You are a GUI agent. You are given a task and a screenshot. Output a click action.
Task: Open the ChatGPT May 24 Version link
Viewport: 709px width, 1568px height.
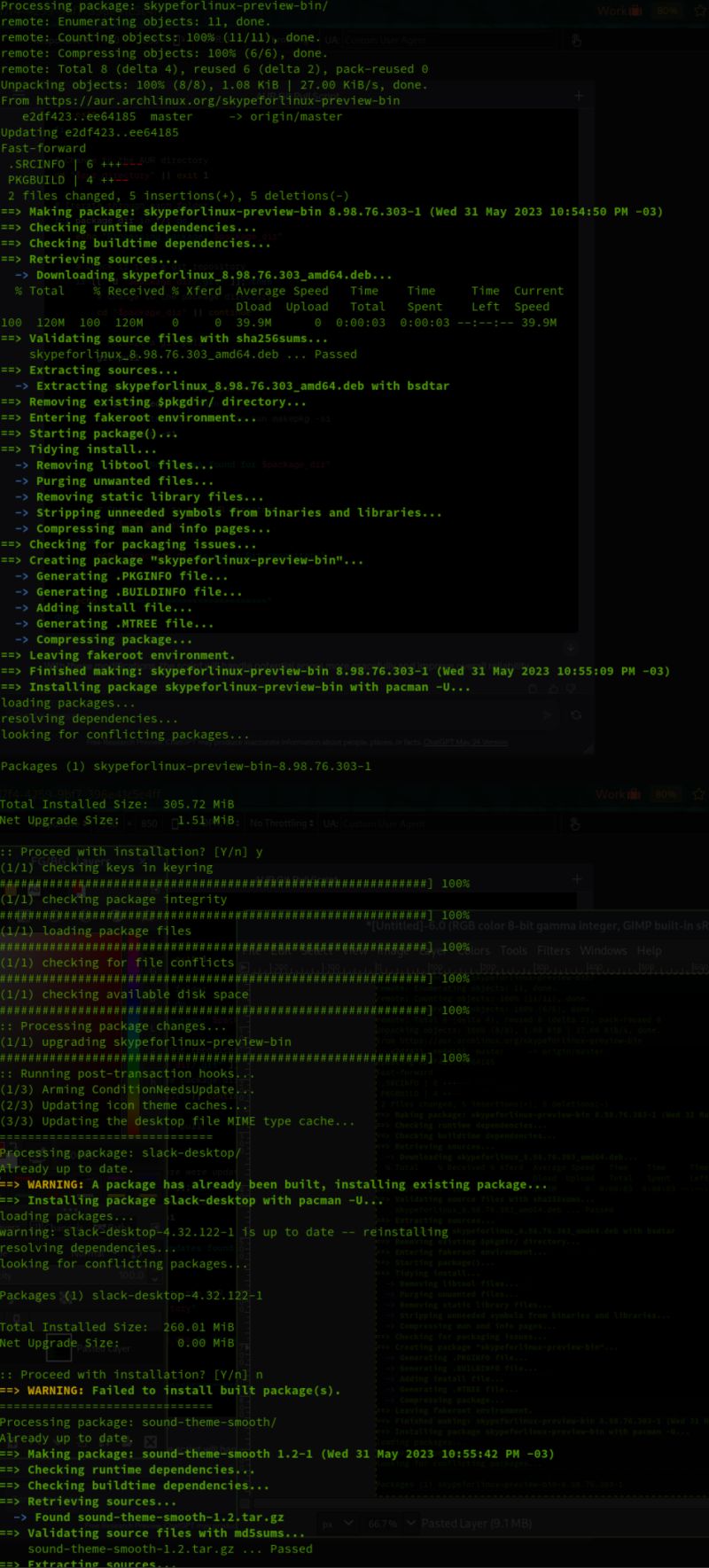(465, 742)
